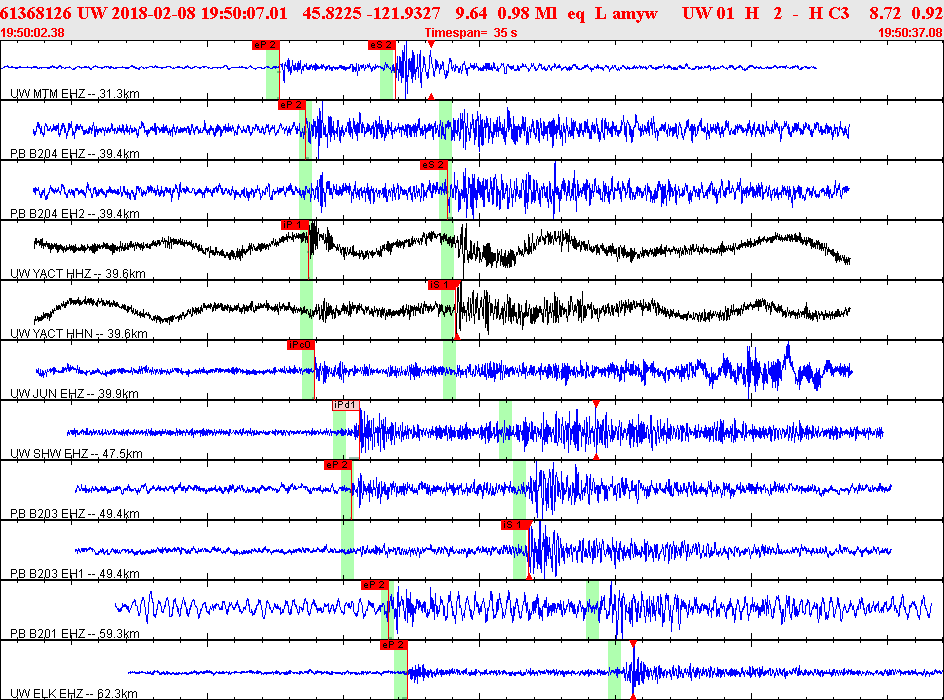The image size is (944, 700).
Task: Select the eP 2 pick flag on B204 EHZ
Action: [291, 105]
